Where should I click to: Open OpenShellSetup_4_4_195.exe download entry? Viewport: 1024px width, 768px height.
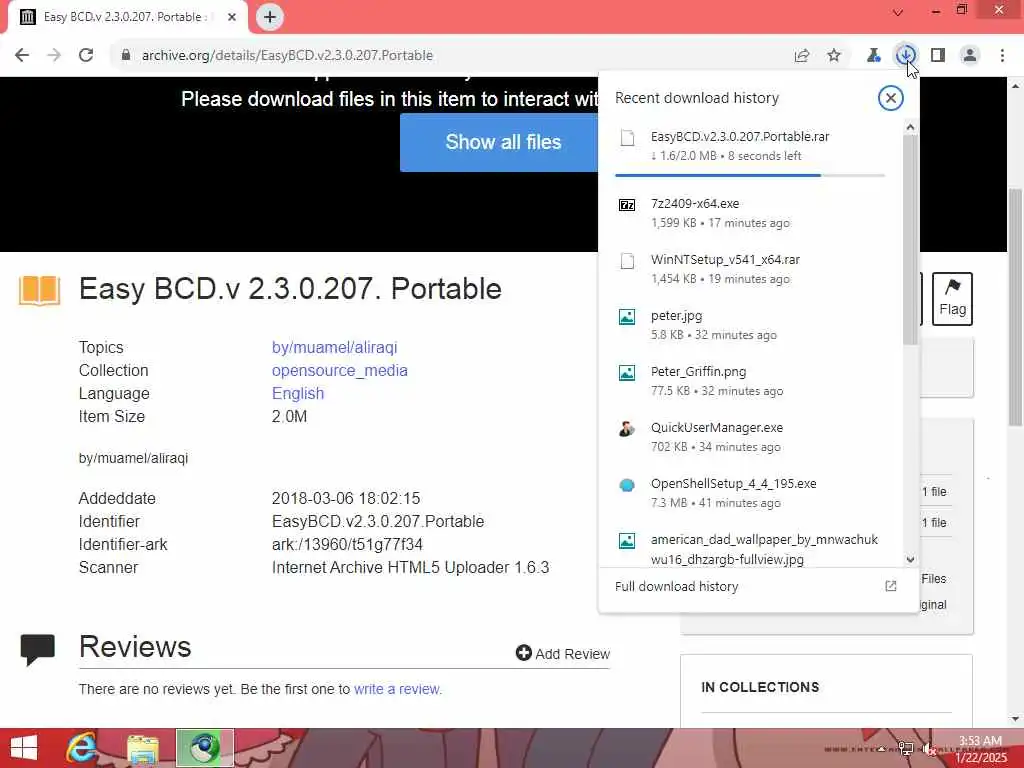pyautogui.click(x=750, y=494)
